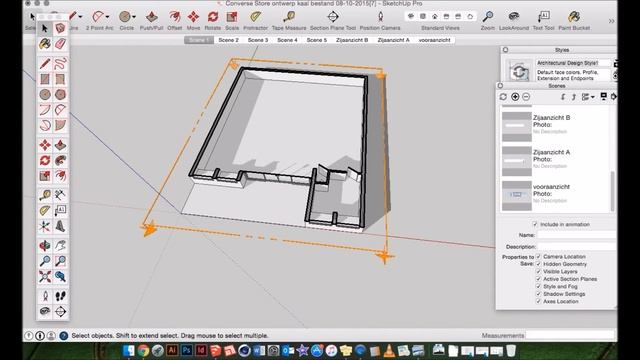Open the Circle tool dropdown arrow
640x360 pixels.
point(134,17)
